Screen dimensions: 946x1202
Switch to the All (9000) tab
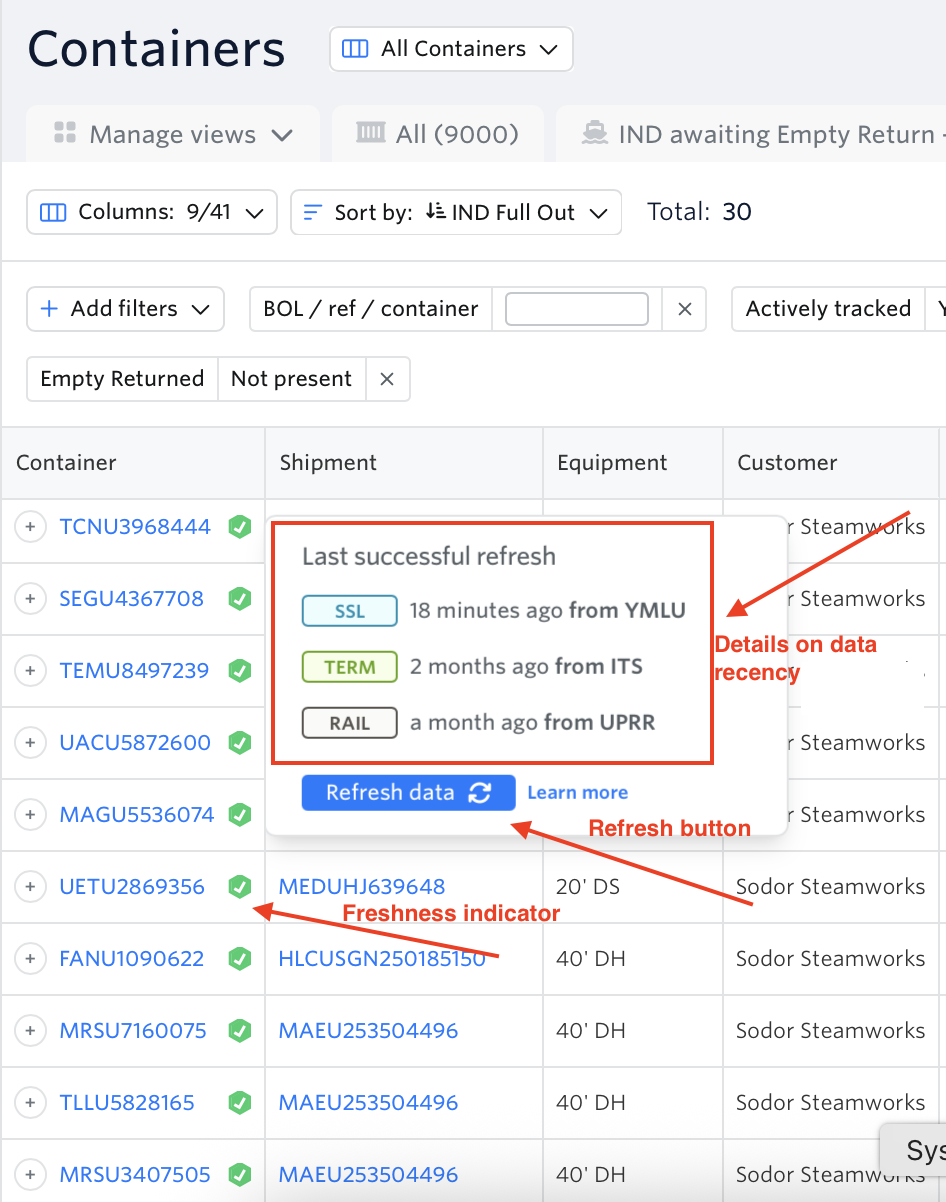tap(438, 134)
